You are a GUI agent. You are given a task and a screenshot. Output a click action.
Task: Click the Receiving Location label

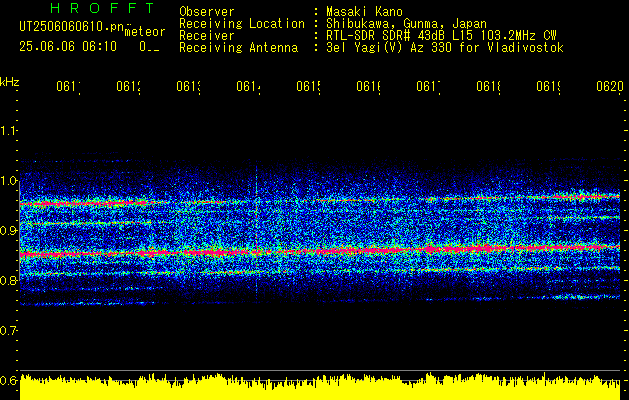pyautogui.click(x=242, y=24)
